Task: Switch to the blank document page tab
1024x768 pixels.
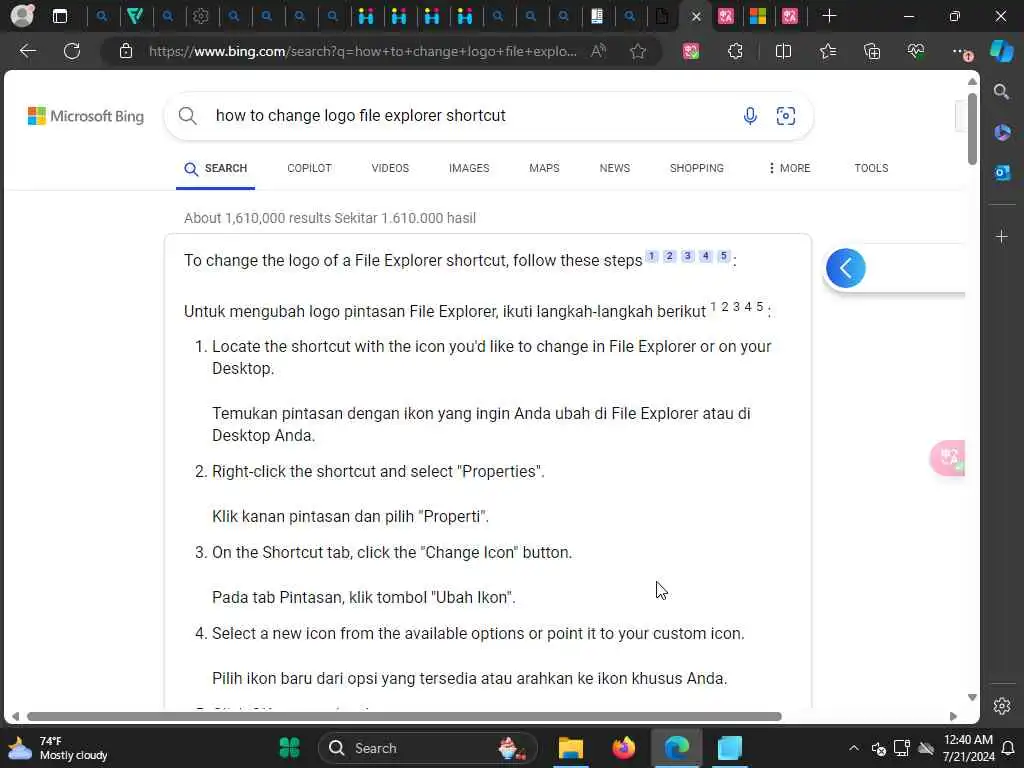Action: tap(662, 16)
